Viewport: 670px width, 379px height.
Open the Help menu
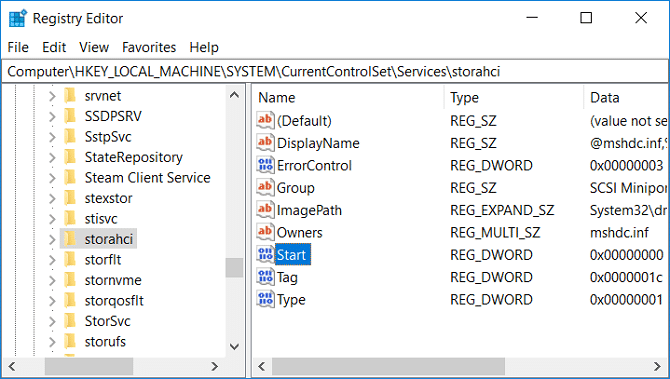204,47
